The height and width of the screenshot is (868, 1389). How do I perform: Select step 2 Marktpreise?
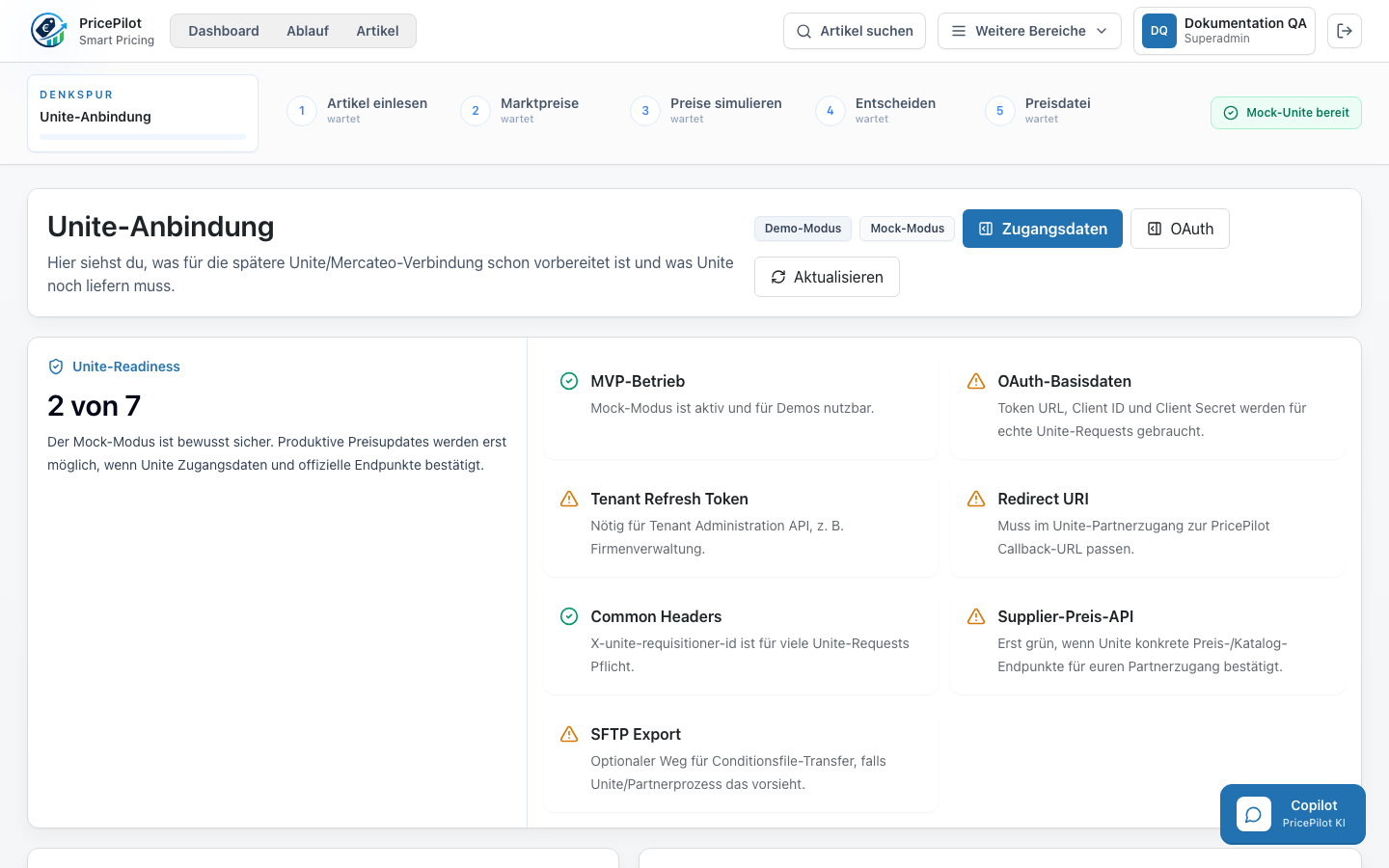pyautogui.click(x=520, y=110)
